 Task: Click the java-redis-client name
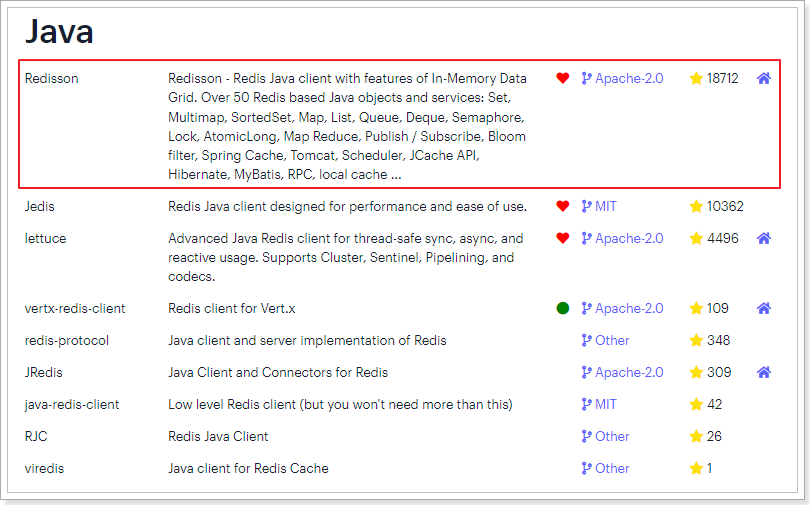tap(72, 405)
